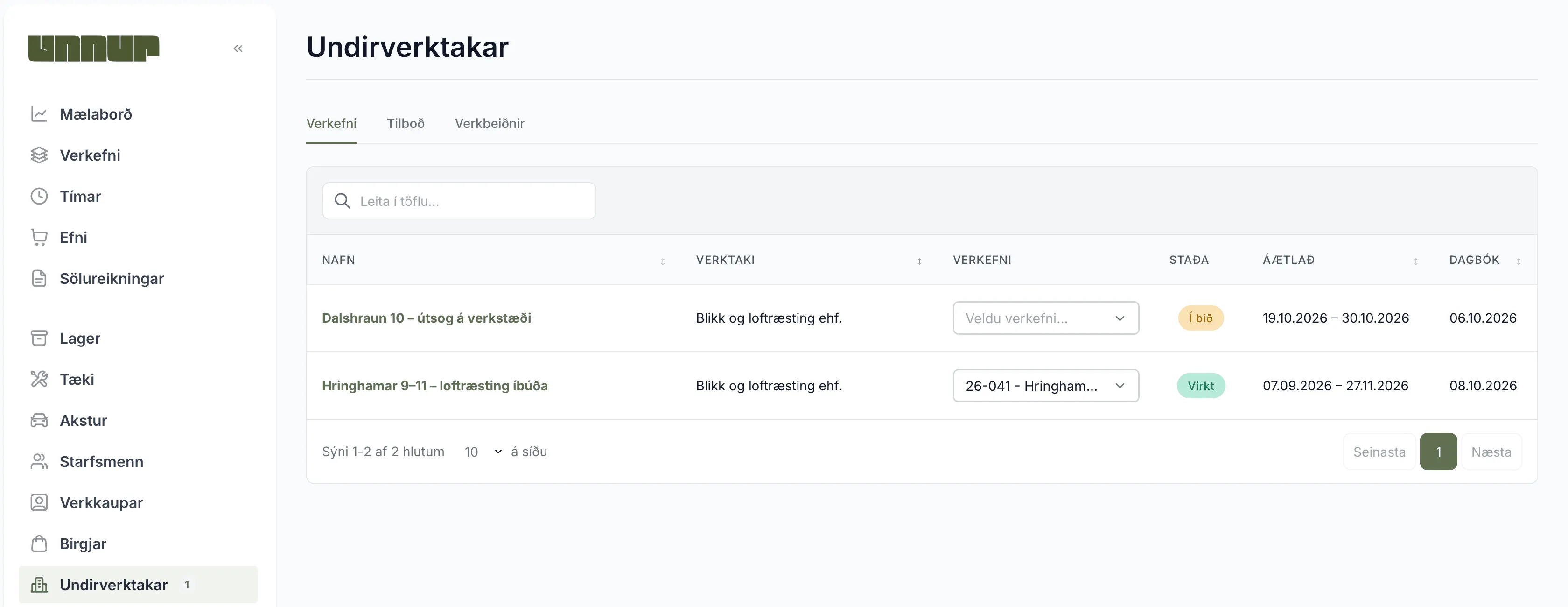Image resolution: width=1568 pixels, height=607 pixels.
Task: Click the Verkefni layers icon in sidebar
Action: tap(39, 155)
